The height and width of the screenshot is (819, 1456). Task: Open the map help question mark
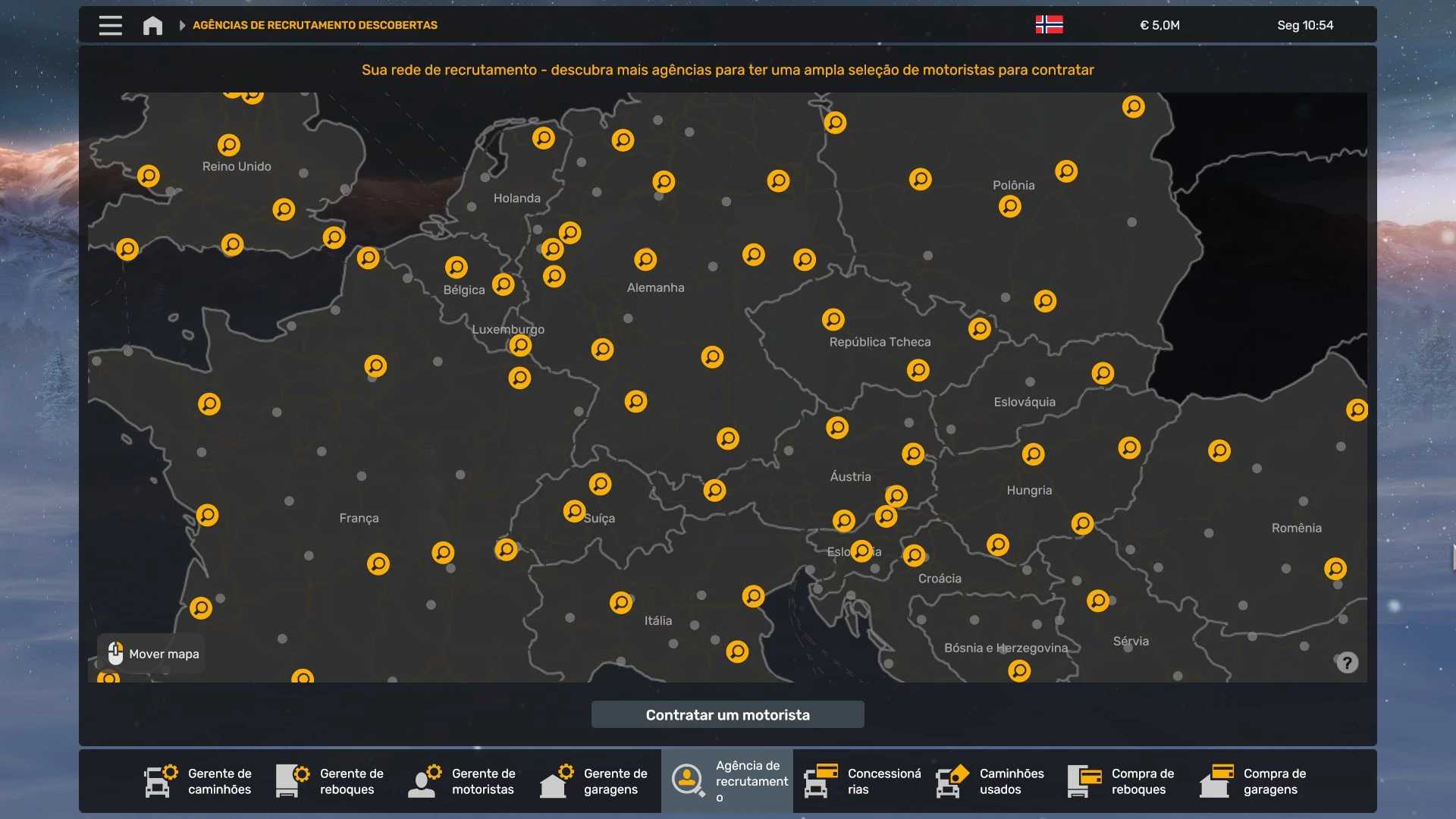[x=1347, y=663]
